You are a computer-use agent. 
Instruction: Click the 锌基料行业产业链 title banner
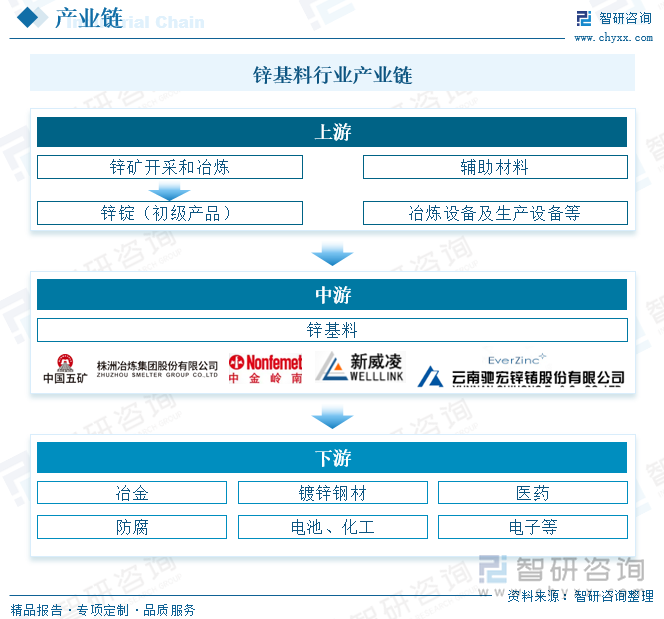(x=332, y=72)
